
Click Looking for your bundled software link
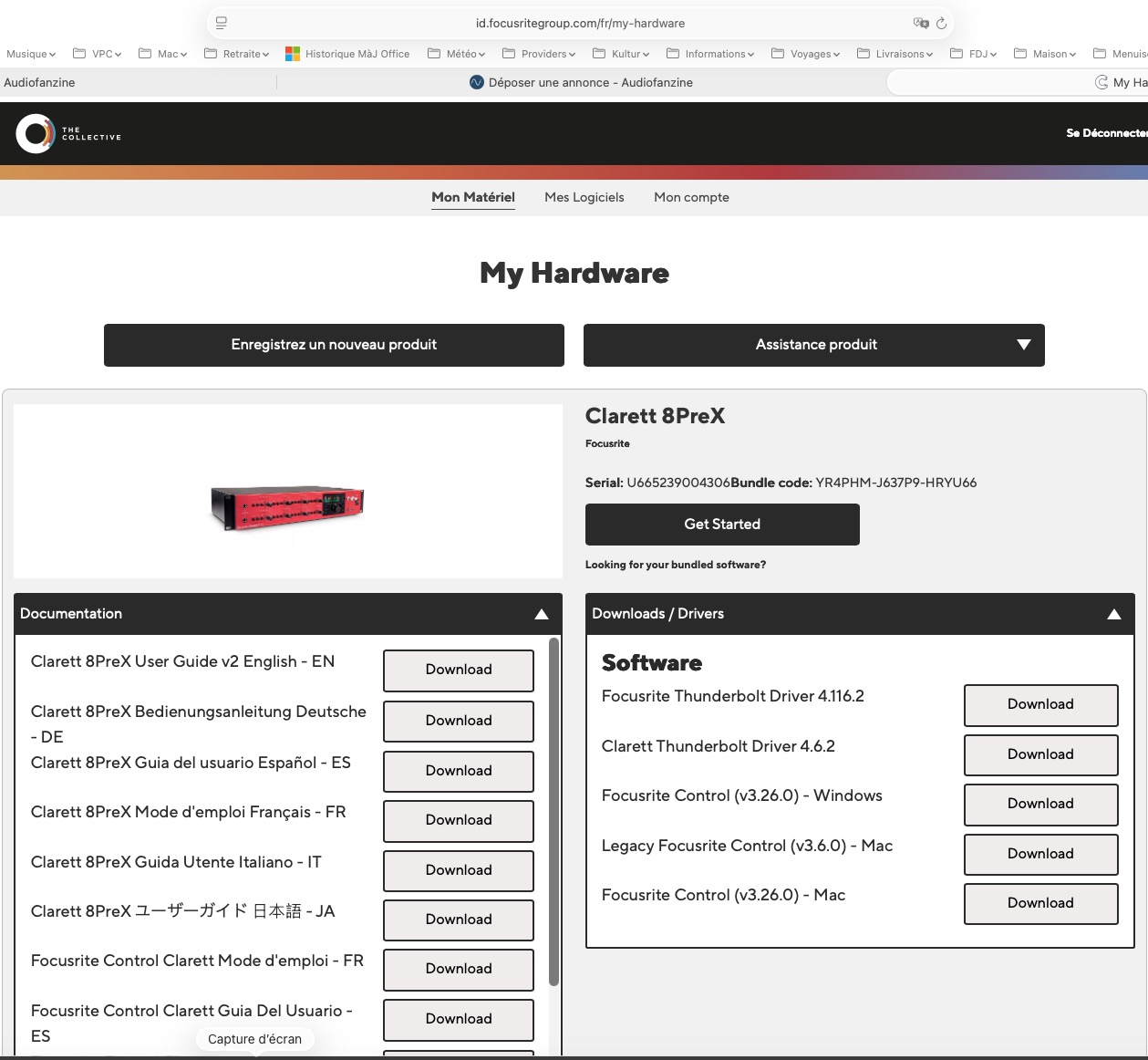(x=676, y=565)
